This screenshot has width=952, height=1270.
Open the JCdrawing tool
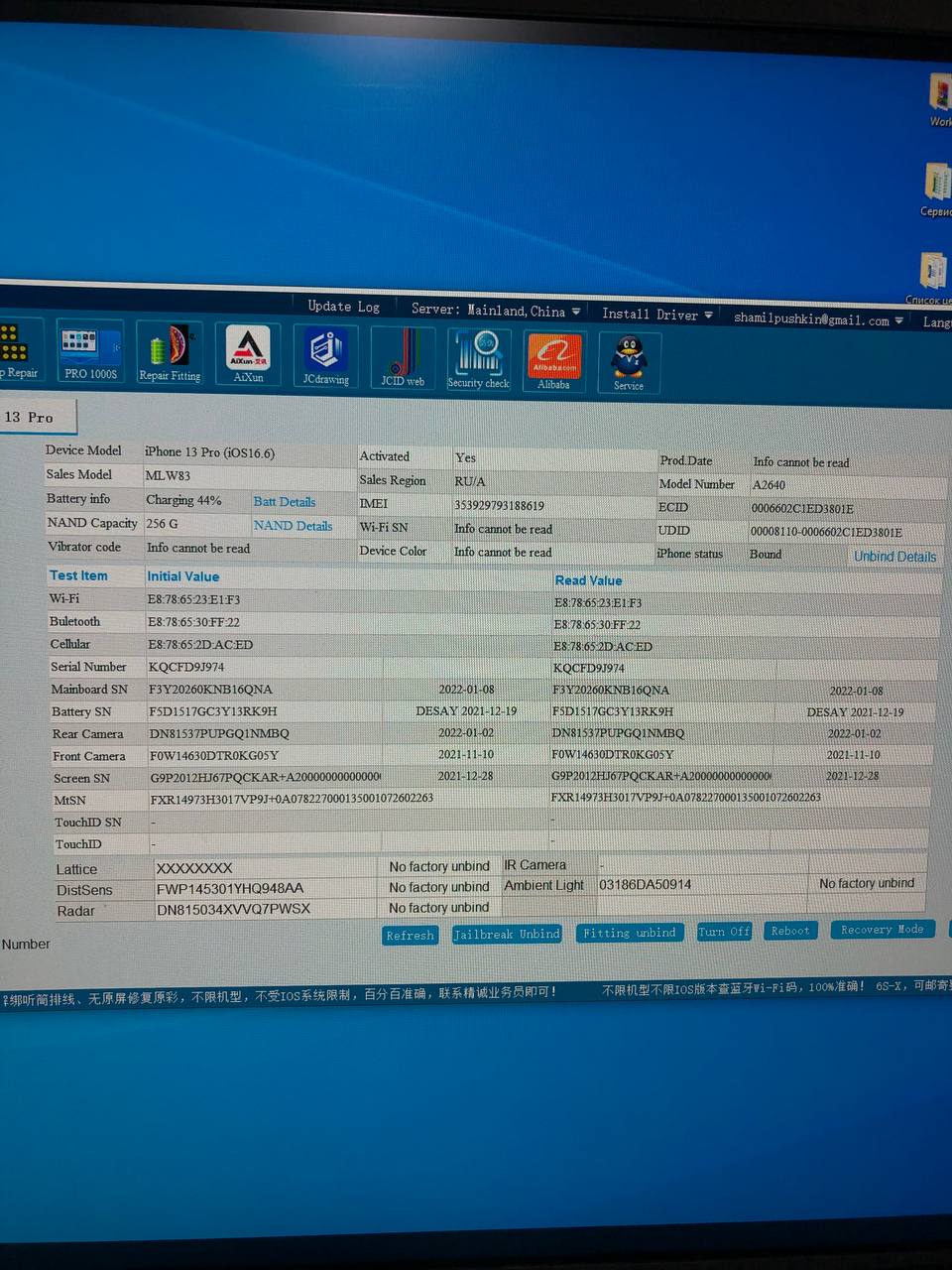pyautogui.click(x=325, y=356)
